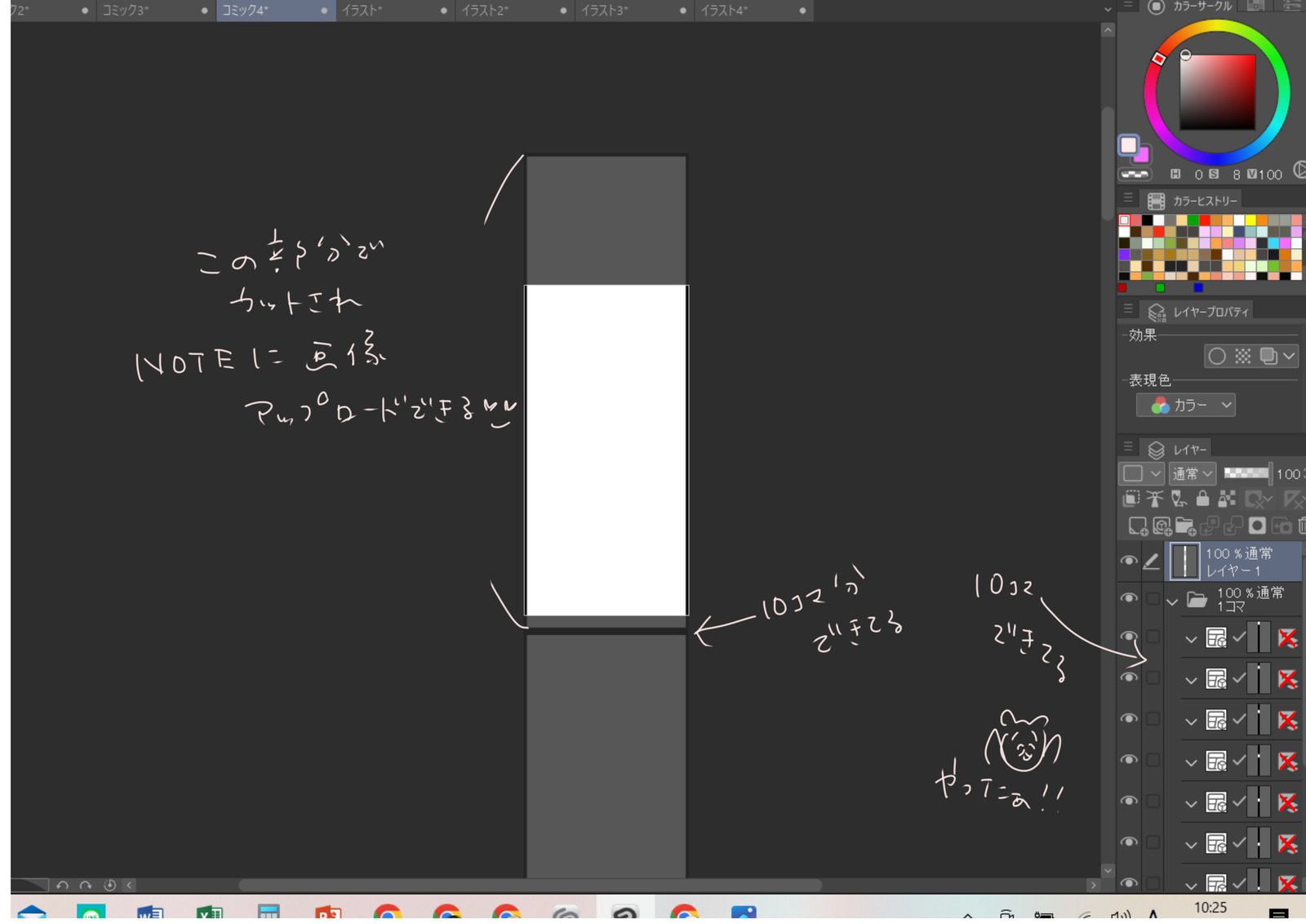The image size is (1306, 924).
Task: Open the canvas tab list overflow arrow
Action: [x=1108, y=10]
